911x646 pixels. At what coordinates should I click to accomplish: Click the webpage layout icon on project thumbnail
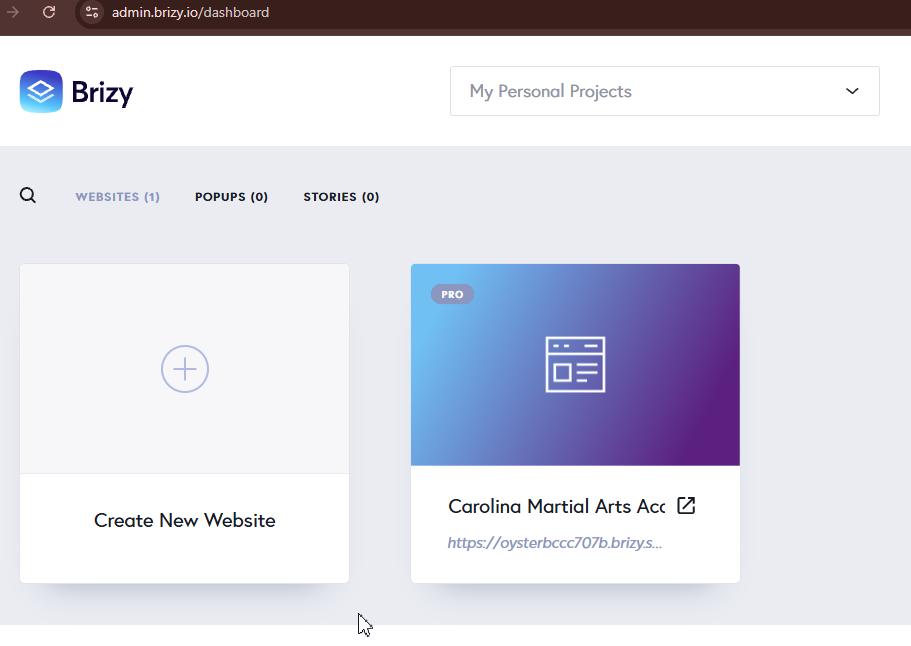575,364
